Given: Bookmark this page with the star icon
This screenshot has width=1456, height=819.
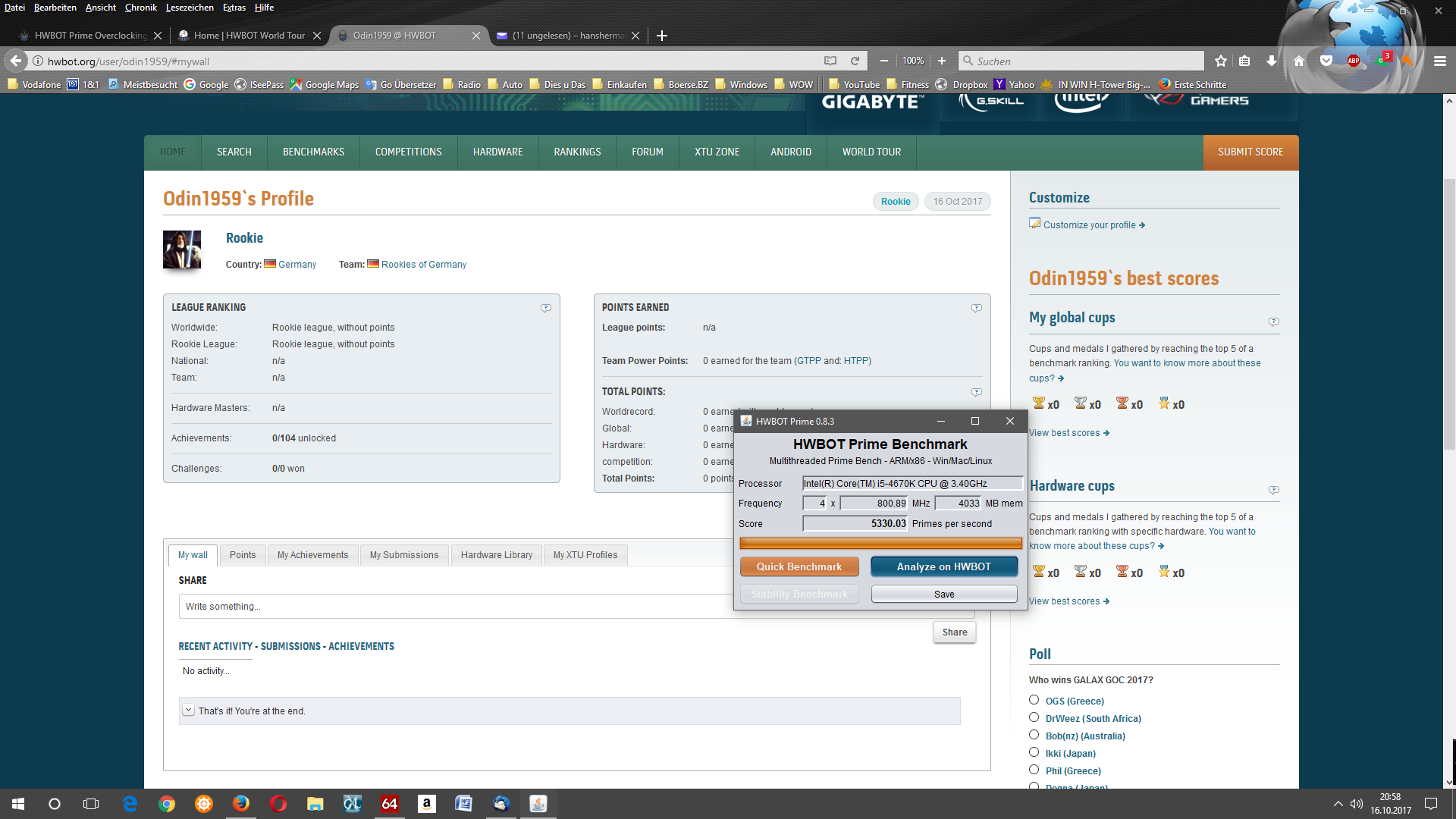Looking at the screenshot, I should tap(1221, 61).
